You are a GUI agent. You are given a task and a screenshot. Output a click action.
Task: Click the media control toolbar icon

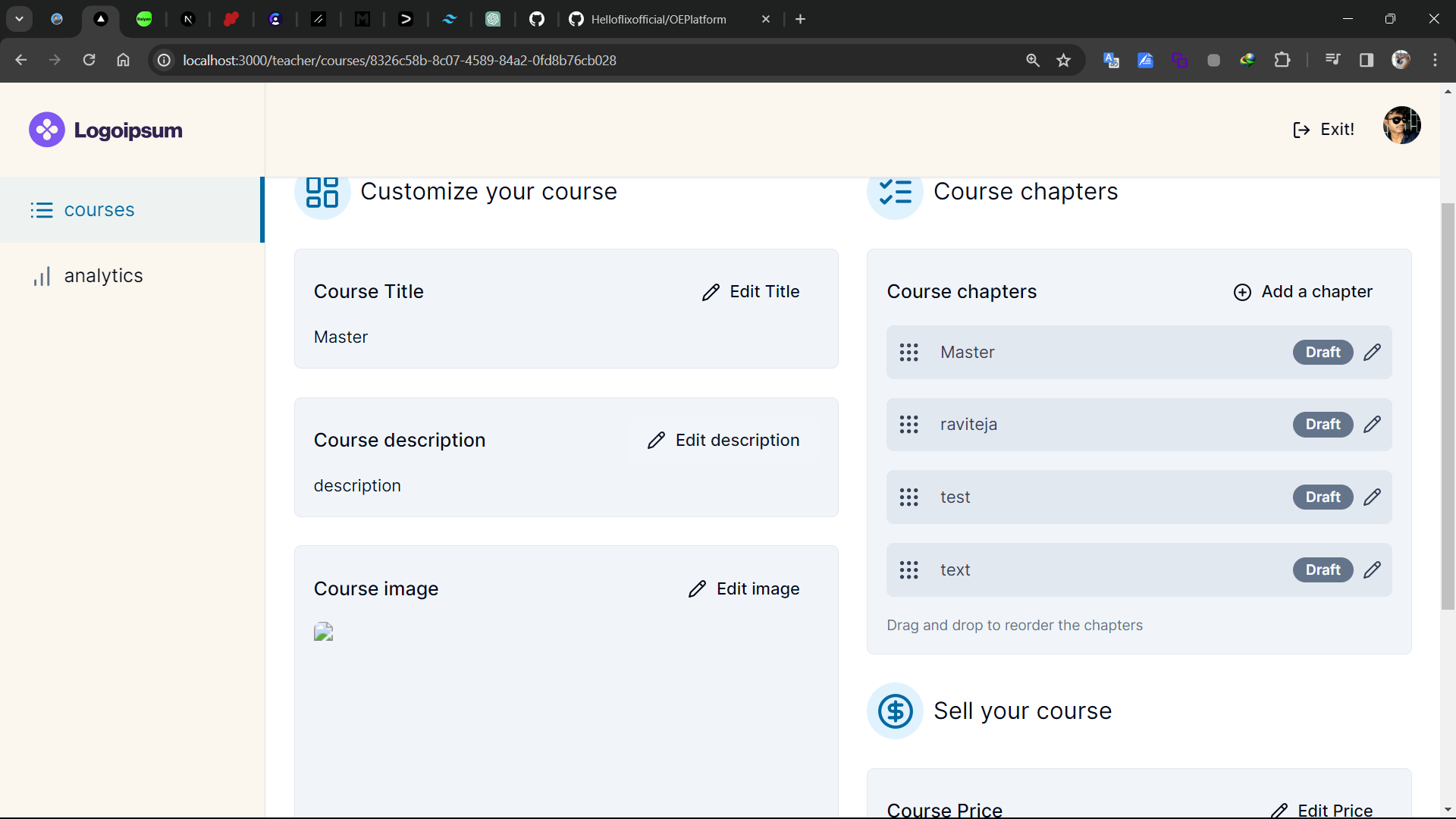tap(1332, 60)
